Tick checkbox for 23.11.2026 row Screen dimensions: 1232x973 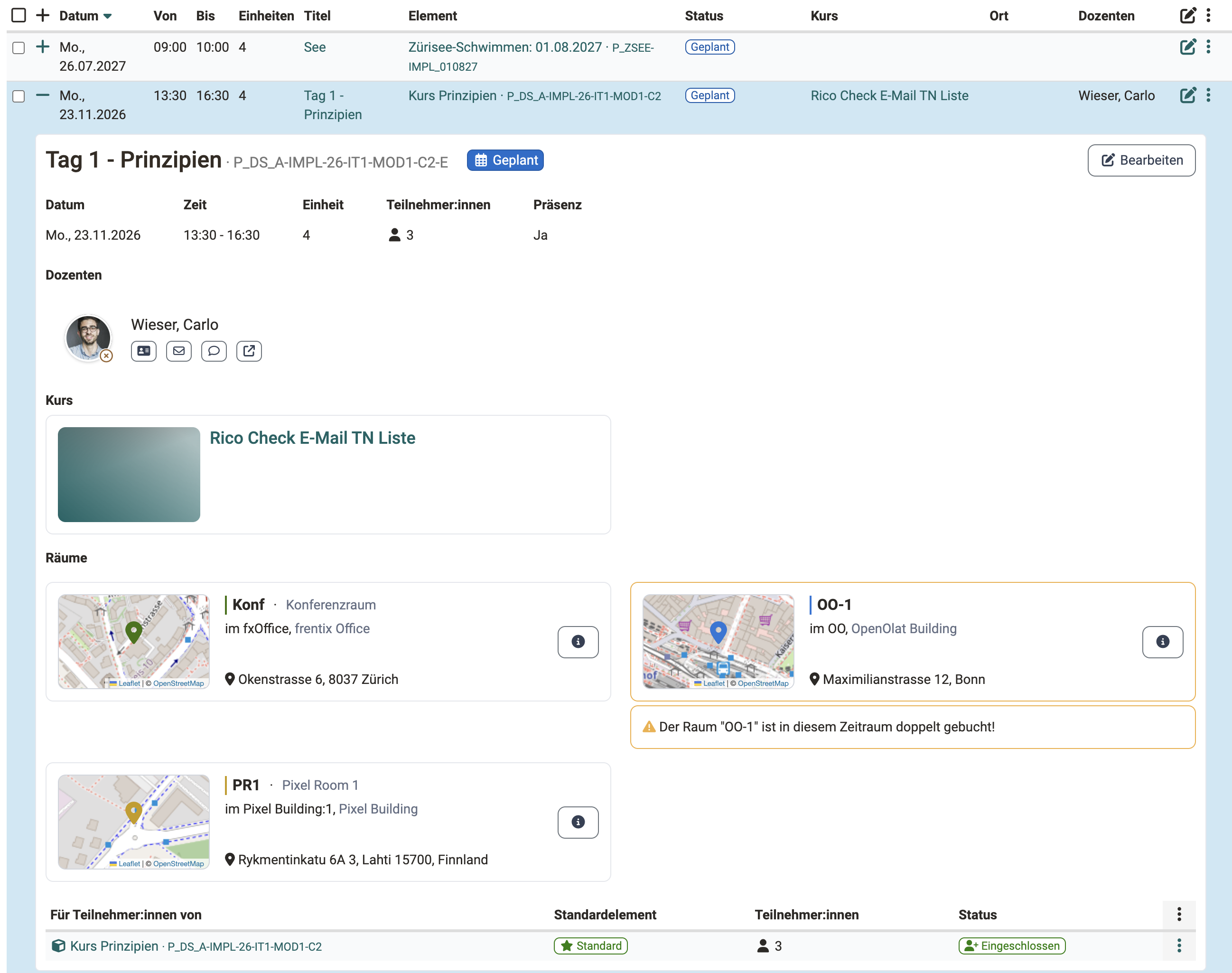pyautogui.click(x=19, y=96)
